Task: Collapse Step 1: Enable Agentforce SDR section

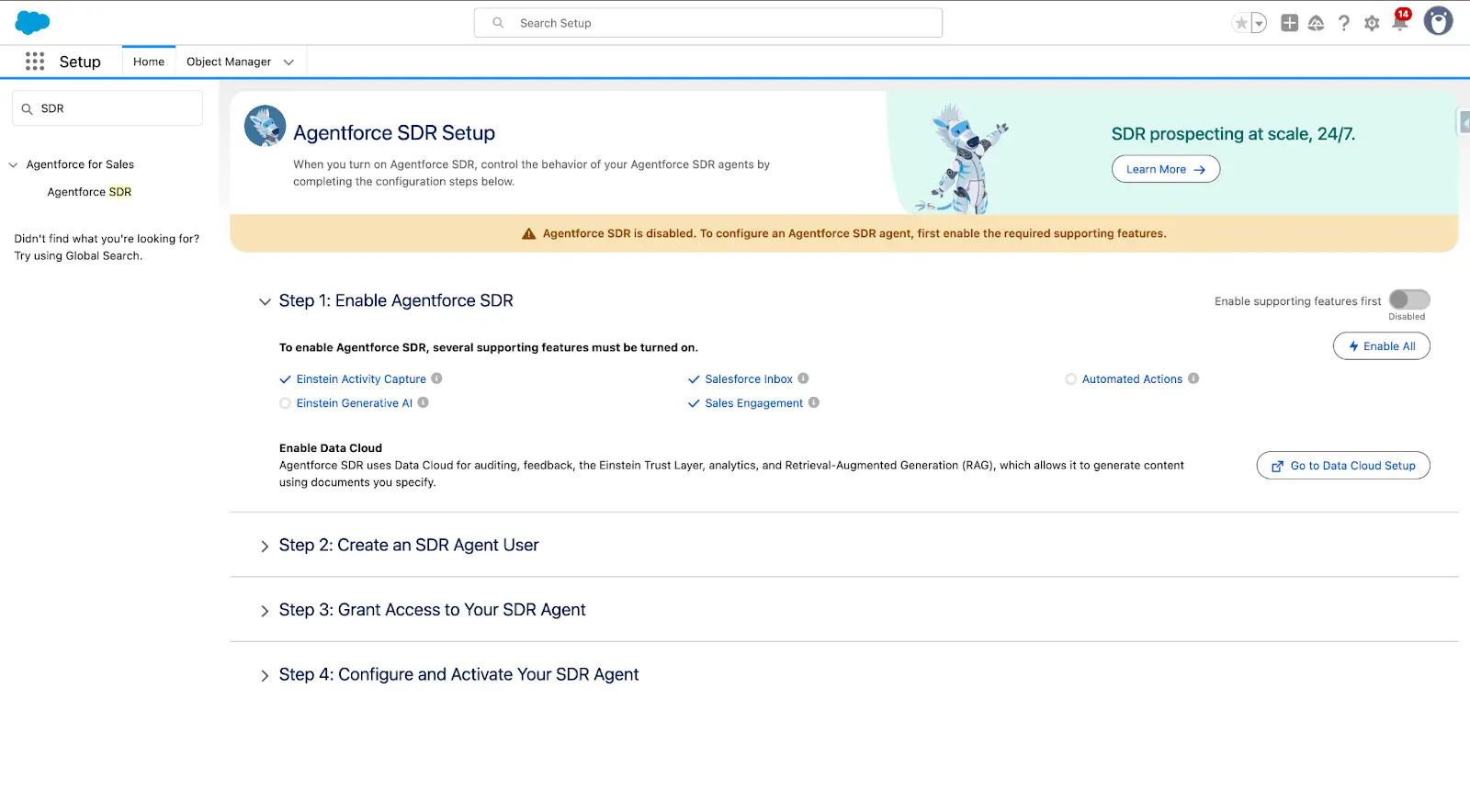Action: tap(265, 301)
